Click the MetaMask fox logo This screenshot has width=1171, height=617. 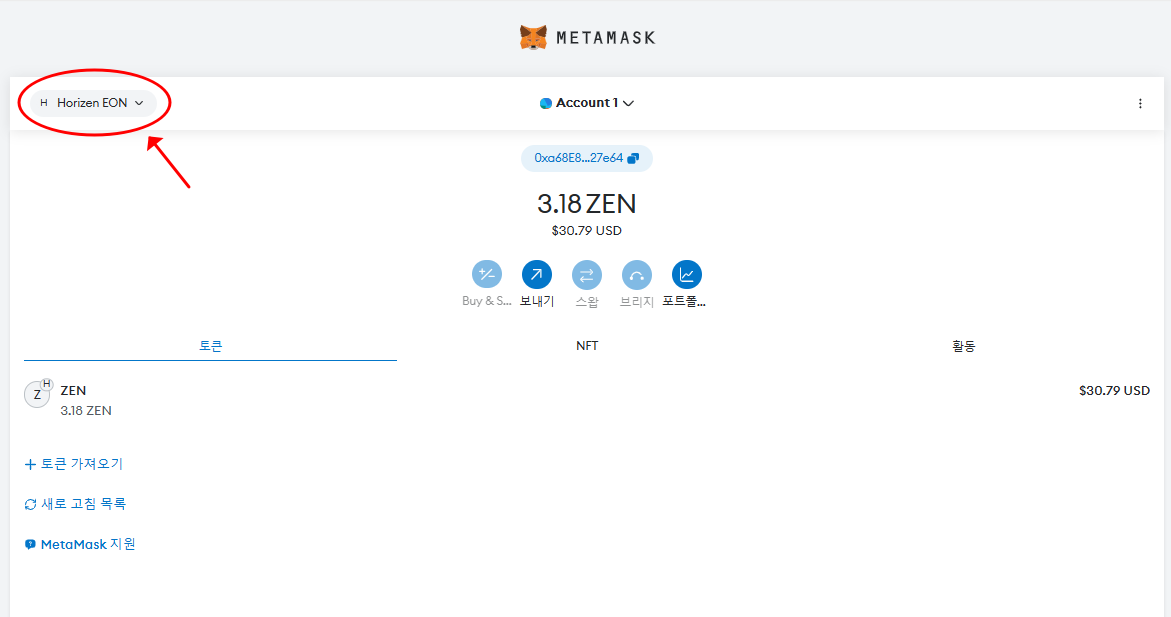pos(533,37)
